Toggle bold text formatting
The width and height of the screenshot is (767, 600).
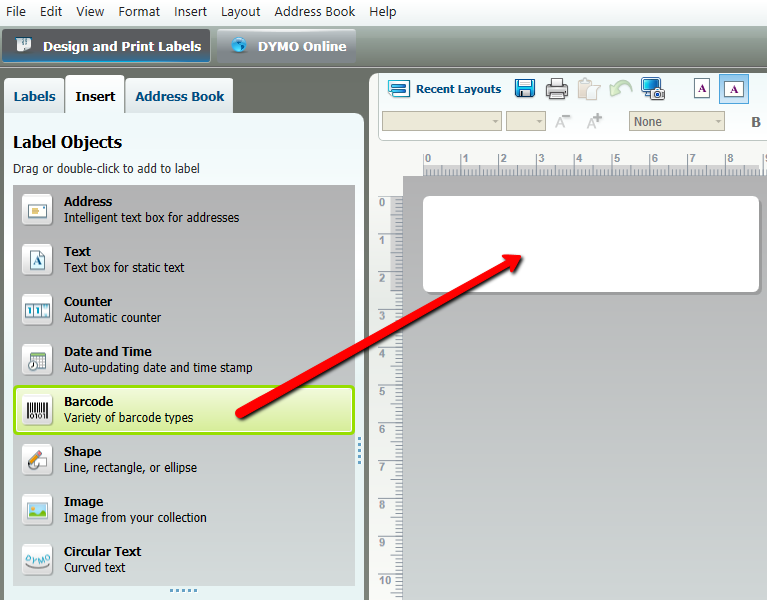click(x=755, y=122)
